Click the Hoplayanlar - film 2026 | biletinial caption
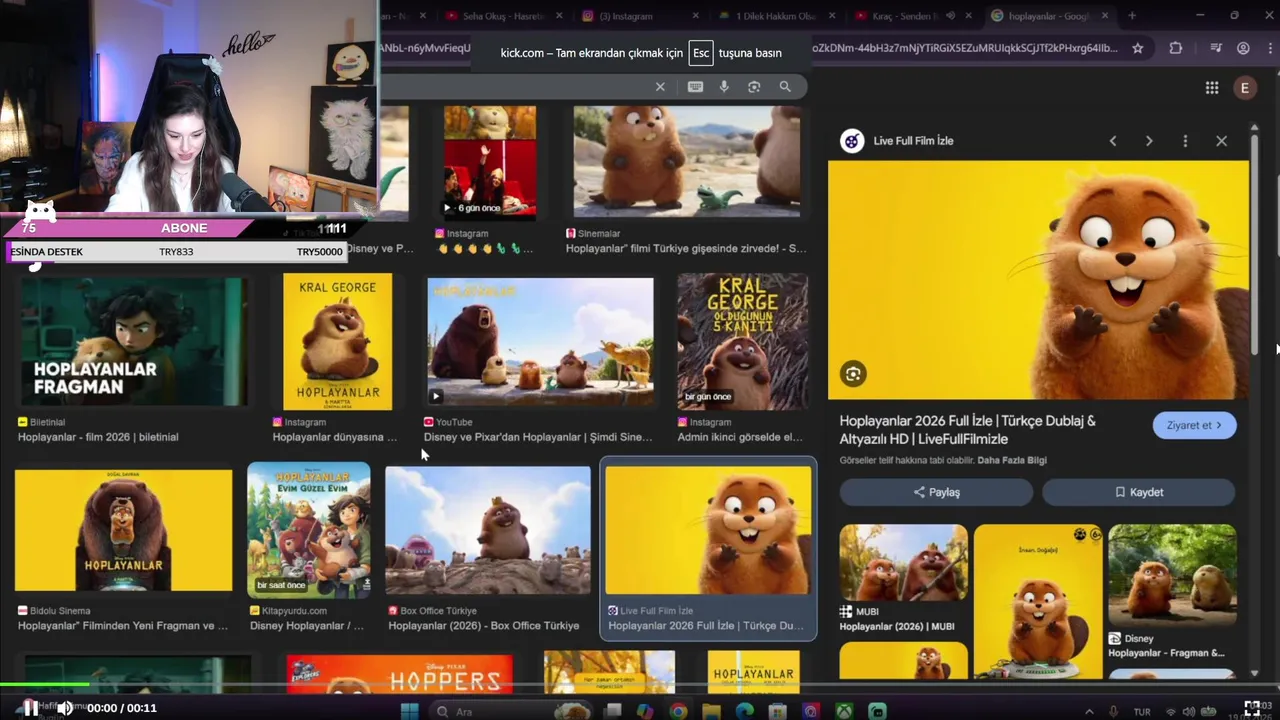The width and height of the screenshot is (1280, 720). click(x=98, y=437)
